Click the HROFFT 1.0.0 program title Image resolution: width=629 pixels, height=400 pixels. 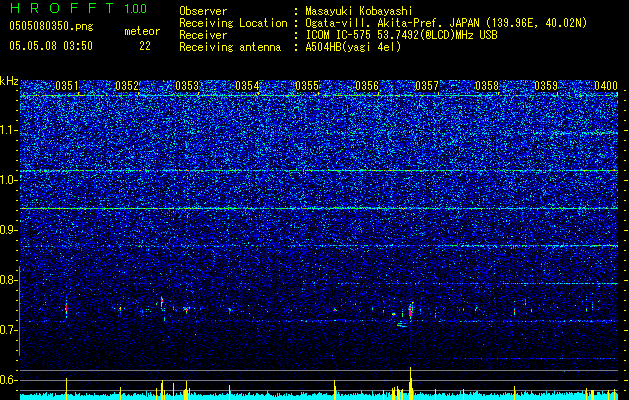(78, 8)
